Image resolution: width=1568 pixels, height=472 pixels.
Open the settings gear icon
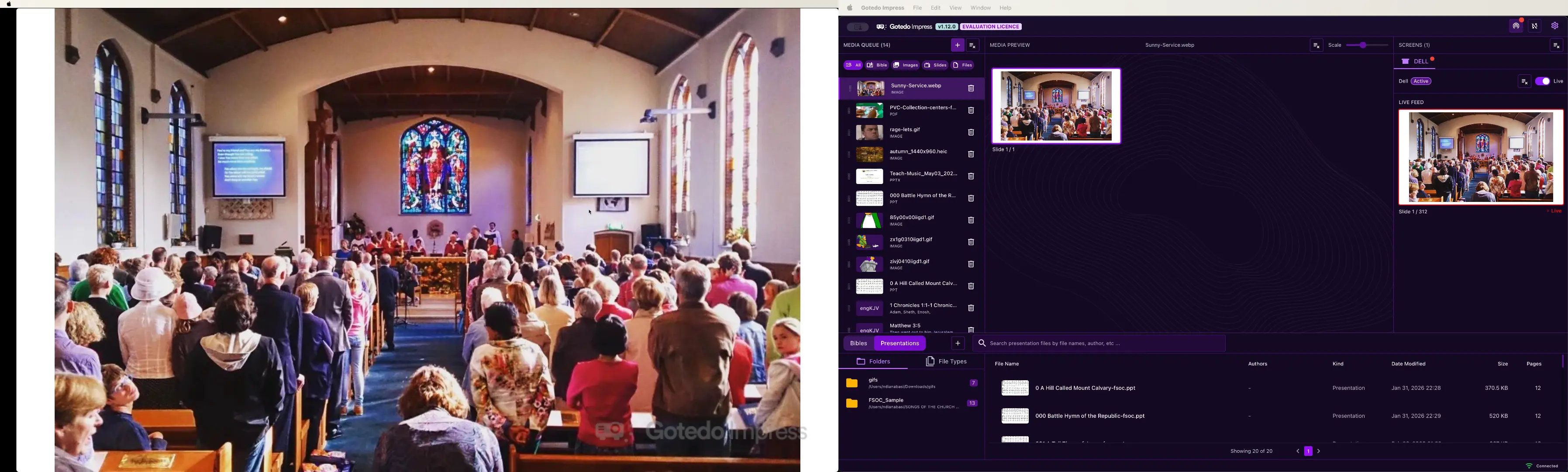pos(1554,26)
